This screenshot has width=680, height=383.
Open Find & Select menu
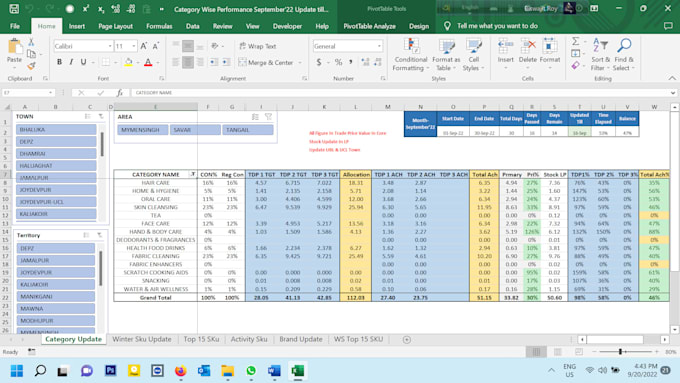(x=624, y=55)
